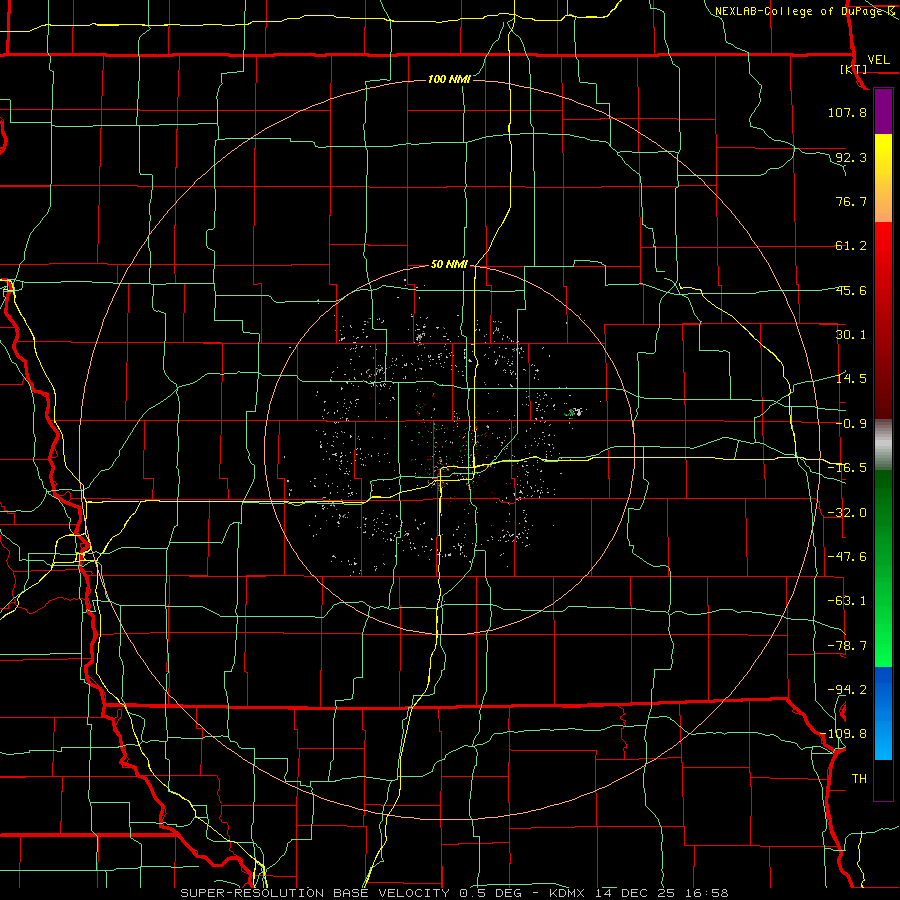The width and height of the screenshot is (900, 900).
Task: Click the purple segment of the color bar
Action: (x=883, y=112)
